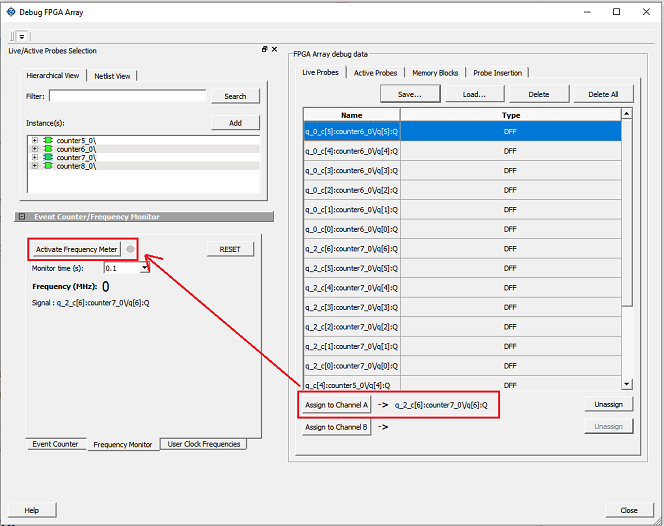The height and width of the screenshot is (526, 664).
Task: Close the Live/Active Probes Selection panel
Action: 274,49
